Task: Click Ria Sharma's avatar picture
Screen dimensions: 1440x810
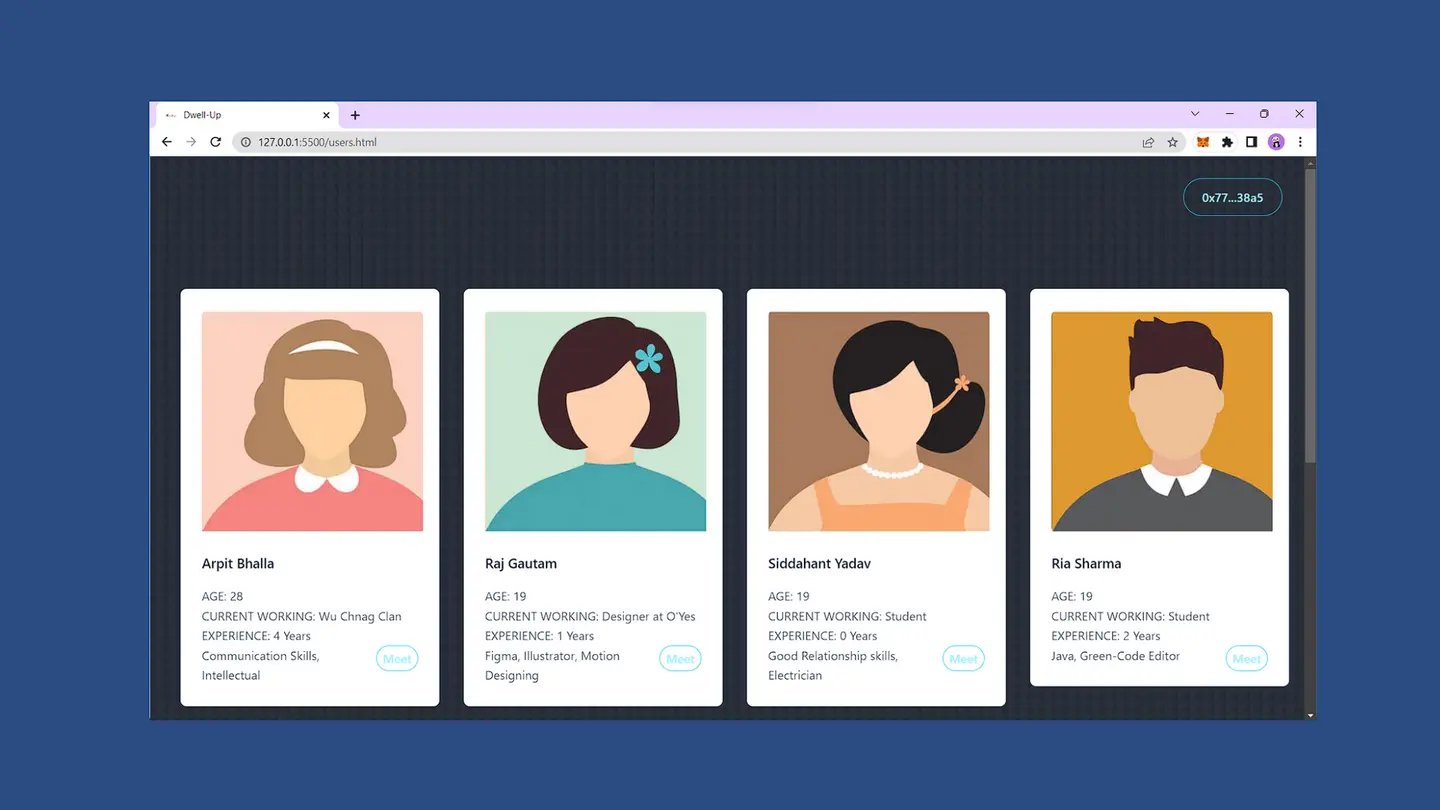Action: [1162, 421]
